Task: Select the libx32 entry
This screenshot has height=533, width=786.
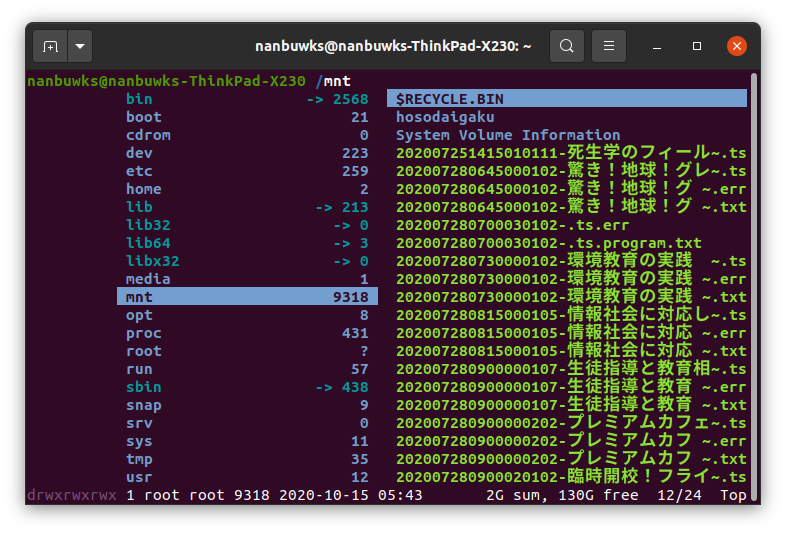Action: (x=247, y=261)
